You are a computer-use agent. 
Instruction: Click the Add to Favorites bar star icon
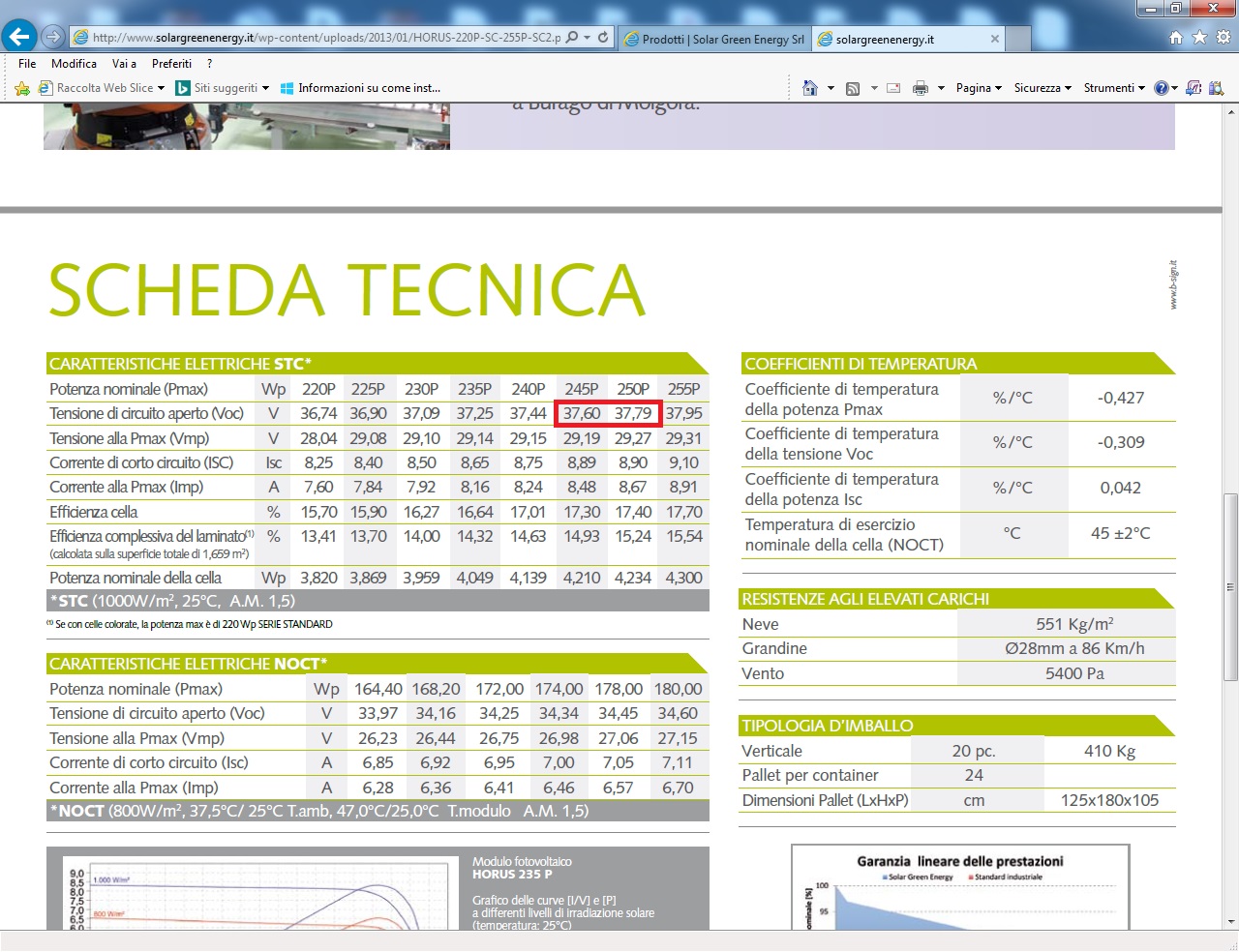pyautogui.click(x=22, y=88)
